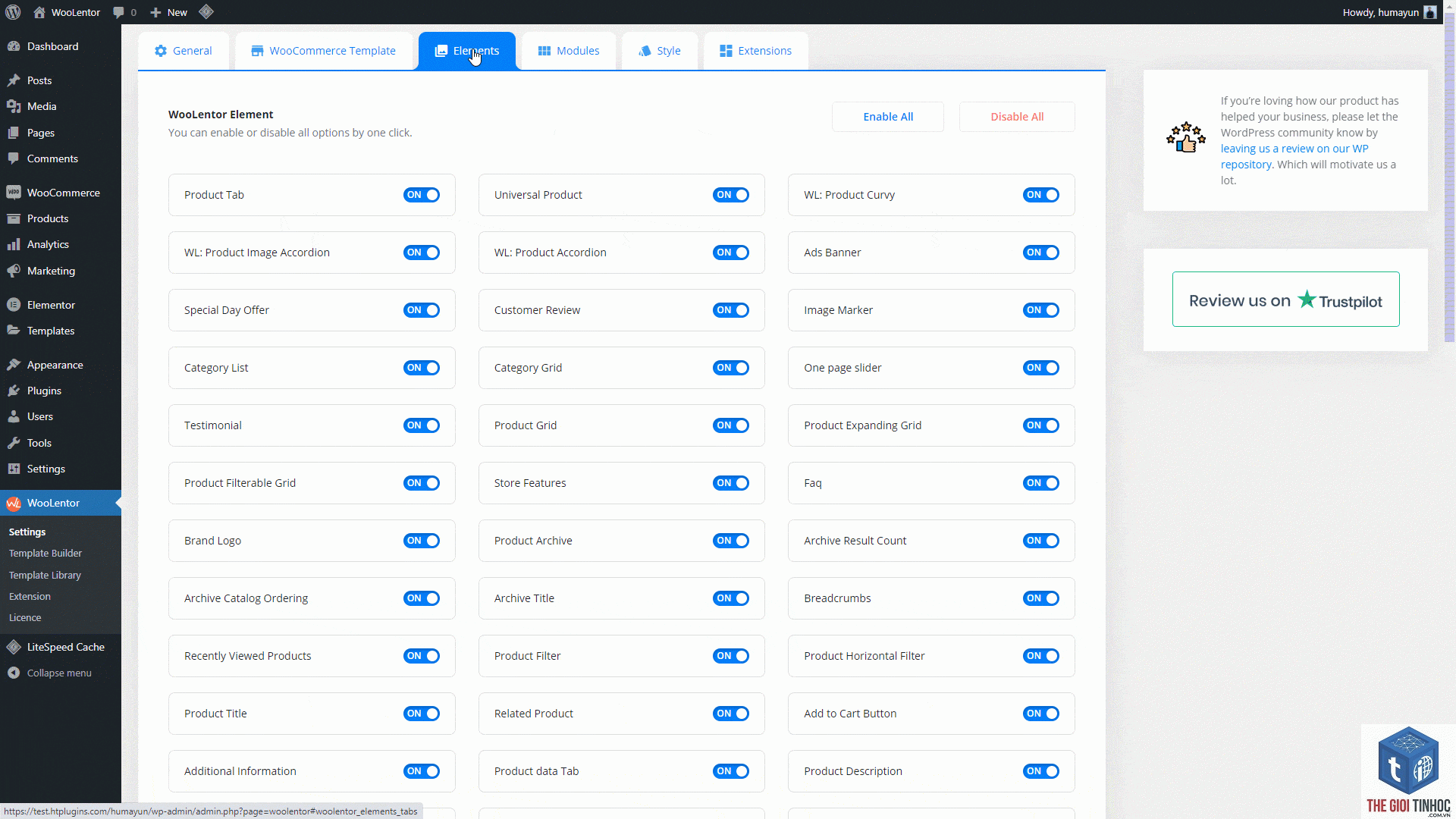Click the Settings icon in sidebar
Viewport: 1456px width, 819px height.
click(x=14, y=469)
